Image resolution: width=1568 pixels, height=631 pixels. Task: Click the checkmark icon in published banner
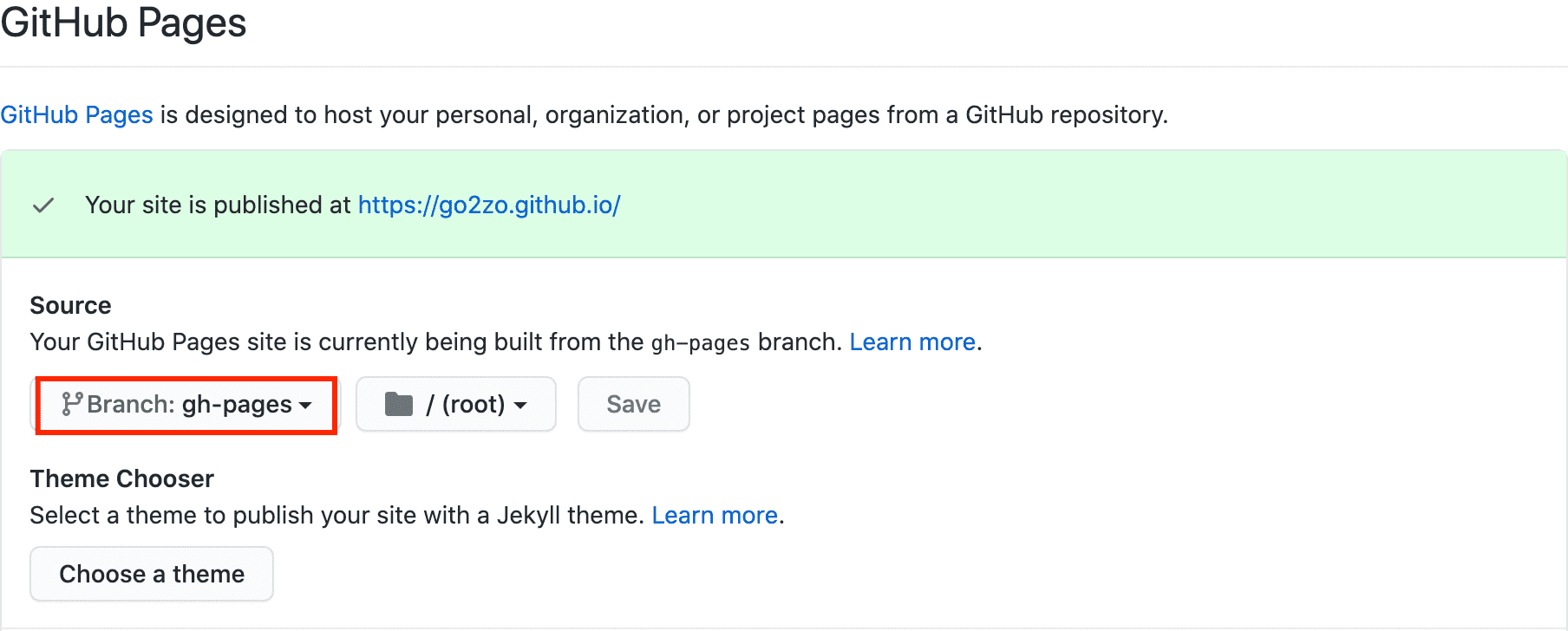pos(43,205)
